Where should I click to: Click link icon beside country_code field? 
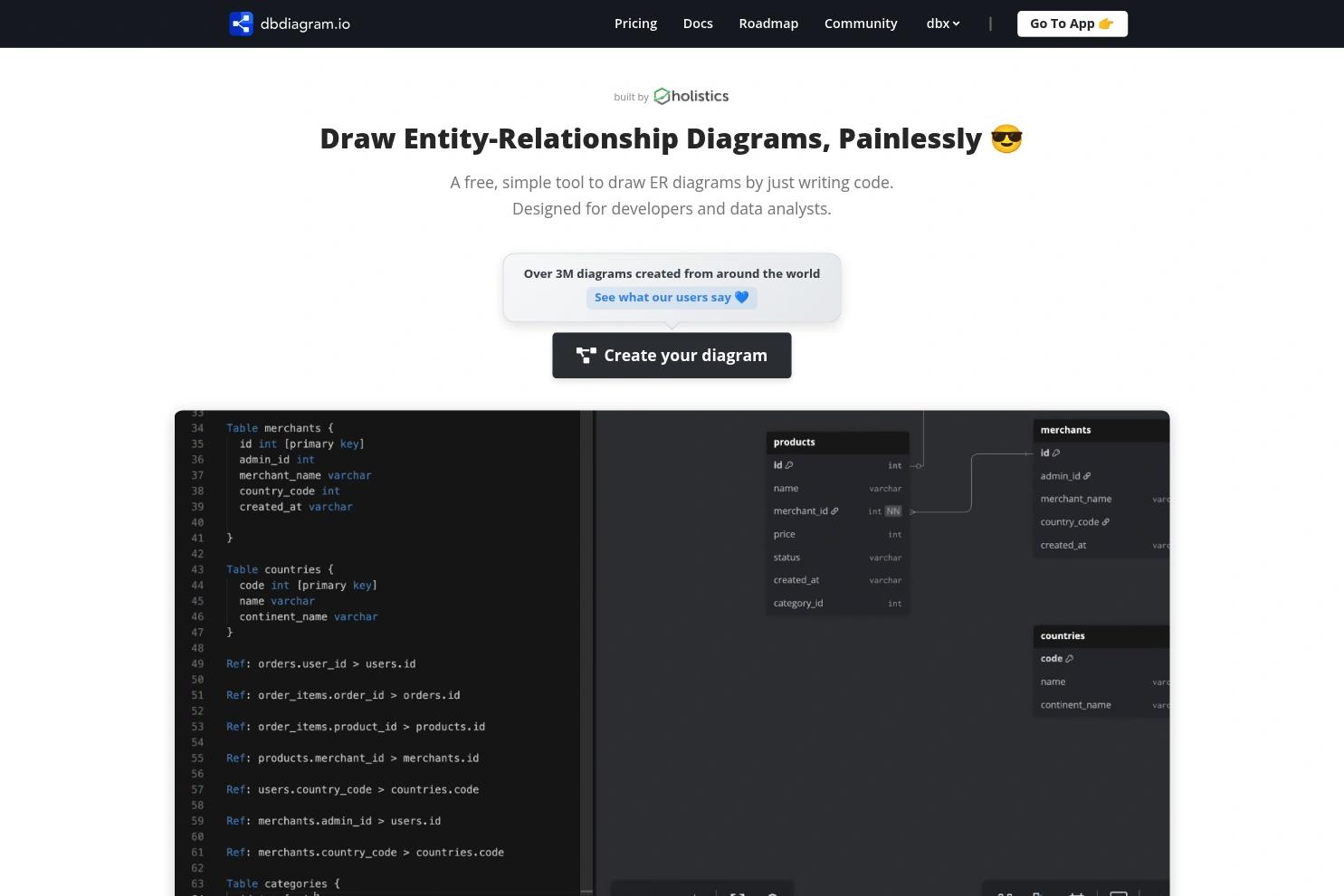click(x=1106, y=522)
